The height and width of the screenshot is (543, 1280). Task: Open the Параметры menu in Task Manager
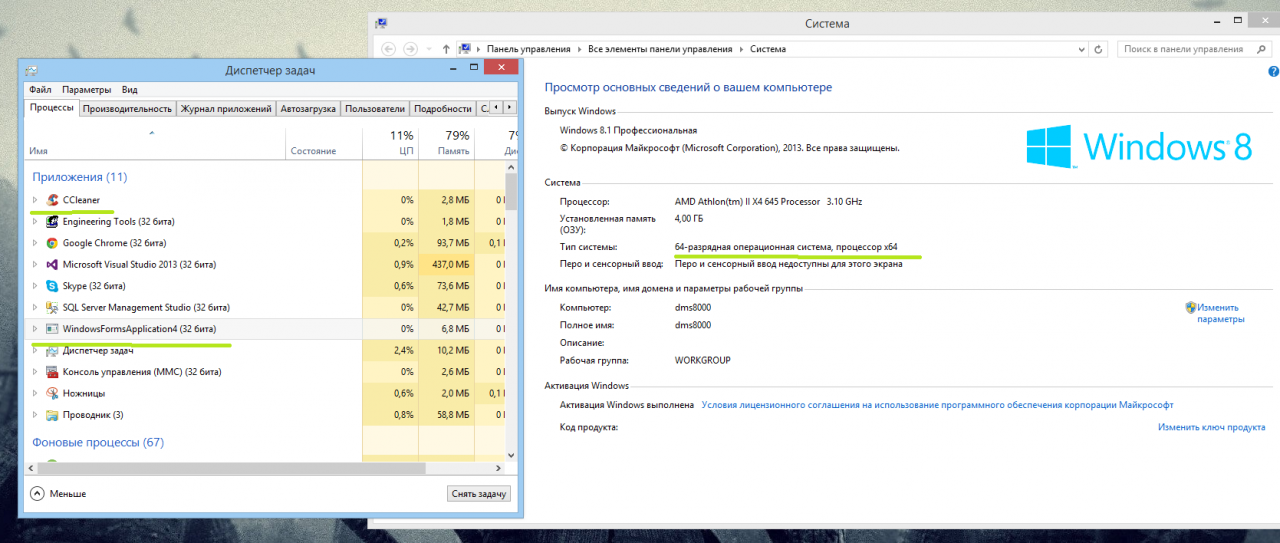click(86, 90)
